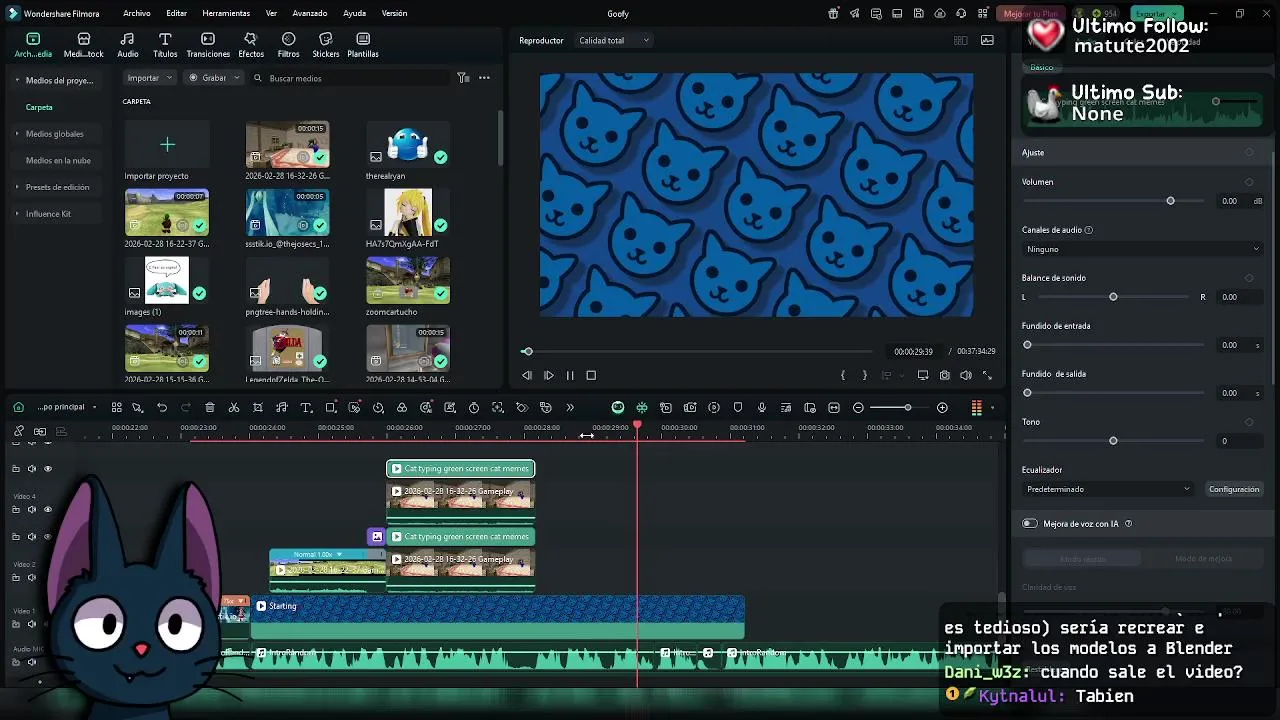Play the preview video

548,375
